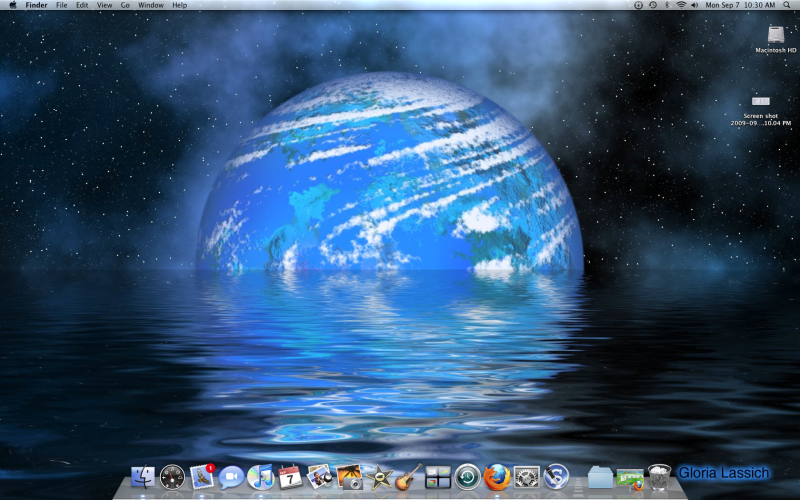Screen dimensions: 800x500
Task: Open Time Machine in the Dock
Action: (x=467, y=478)
